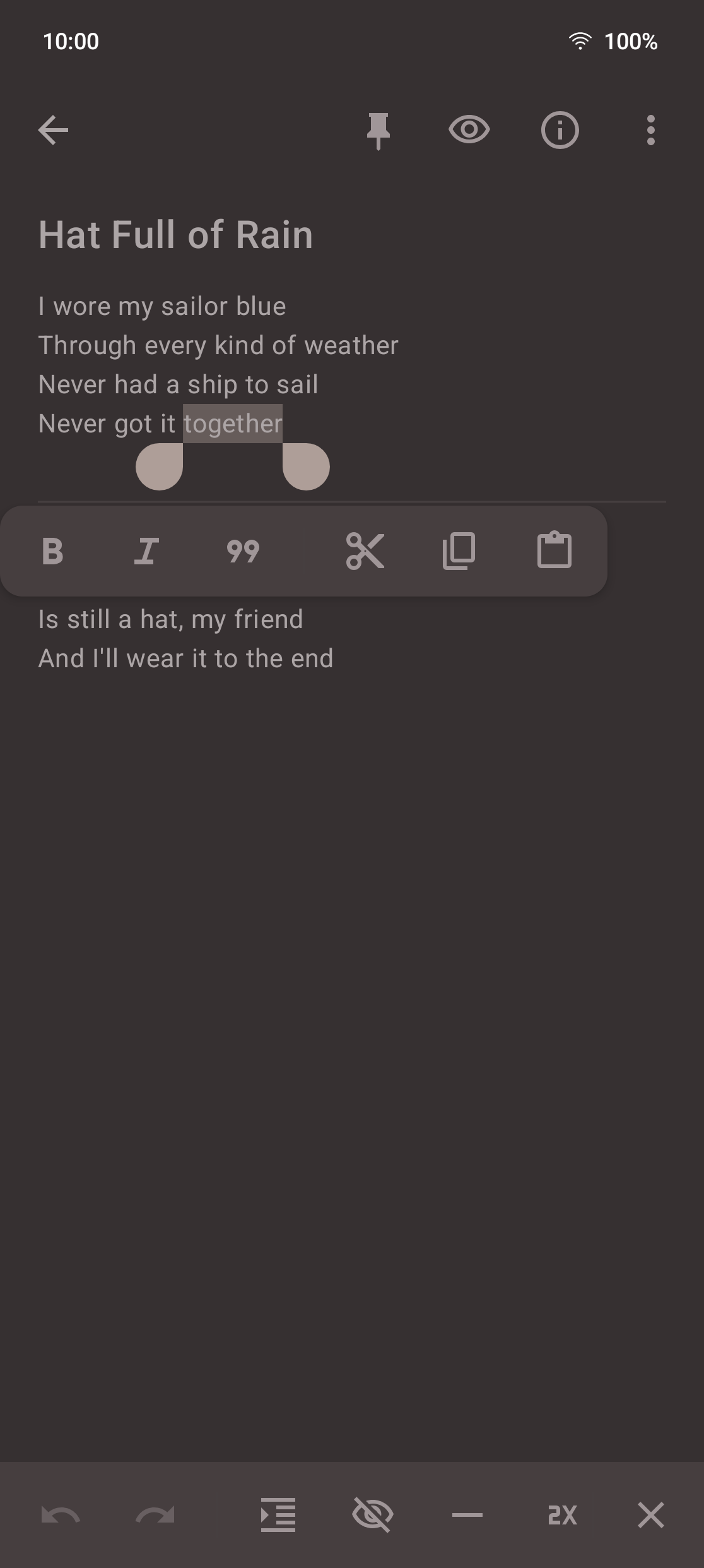Tap the title Hat Full of Rain
This screenshot has height=1568, width=704.
tap(176, 235)
